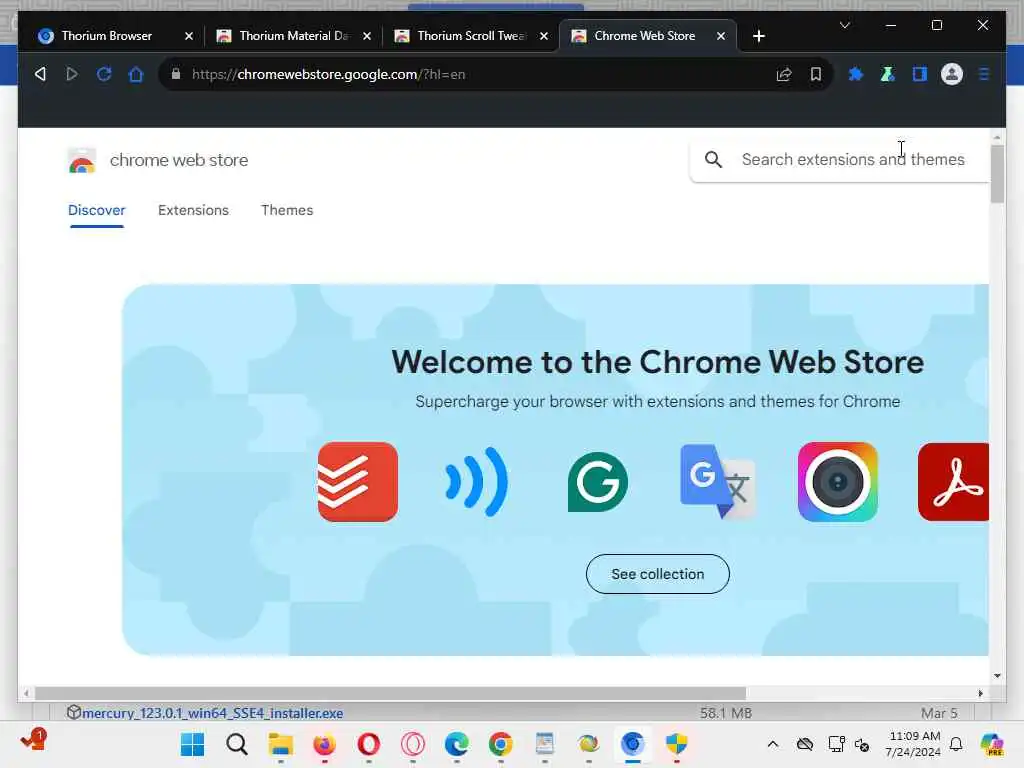Switch to the Thorium Material Da tab
1024x768 pixels.
tap(294, 36)
